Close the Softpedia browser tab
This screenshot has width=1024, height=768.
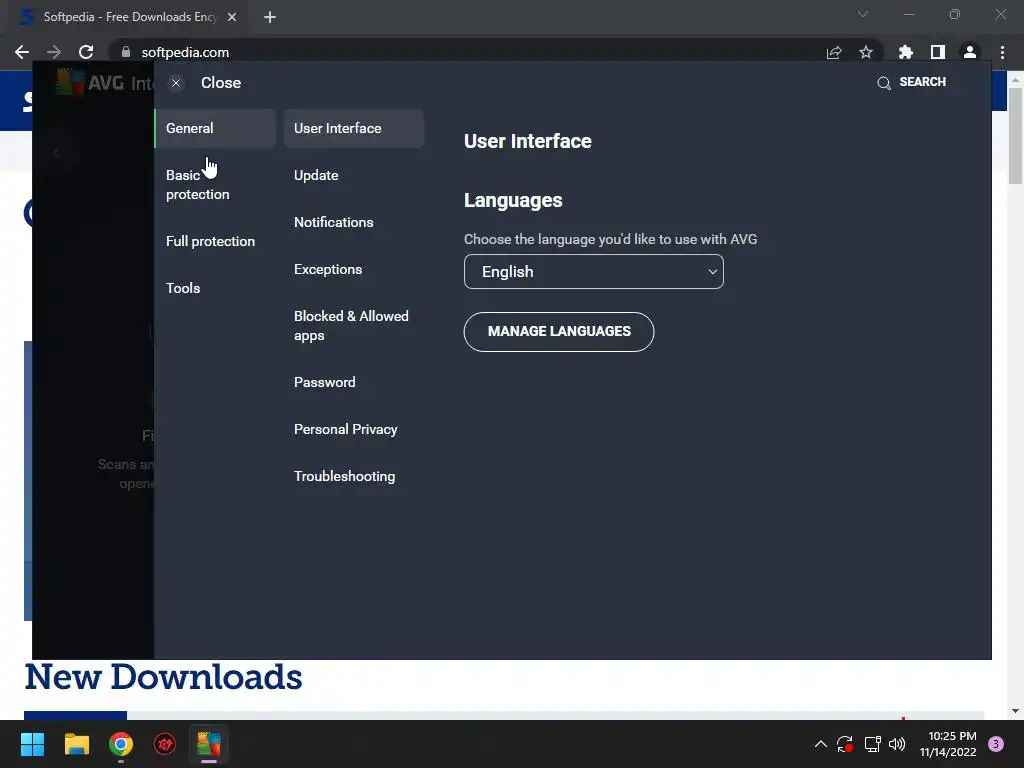(232, 17)
